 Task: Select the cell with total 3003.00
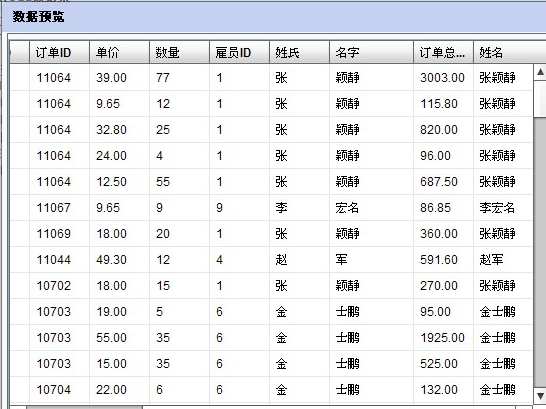(443, 78)
